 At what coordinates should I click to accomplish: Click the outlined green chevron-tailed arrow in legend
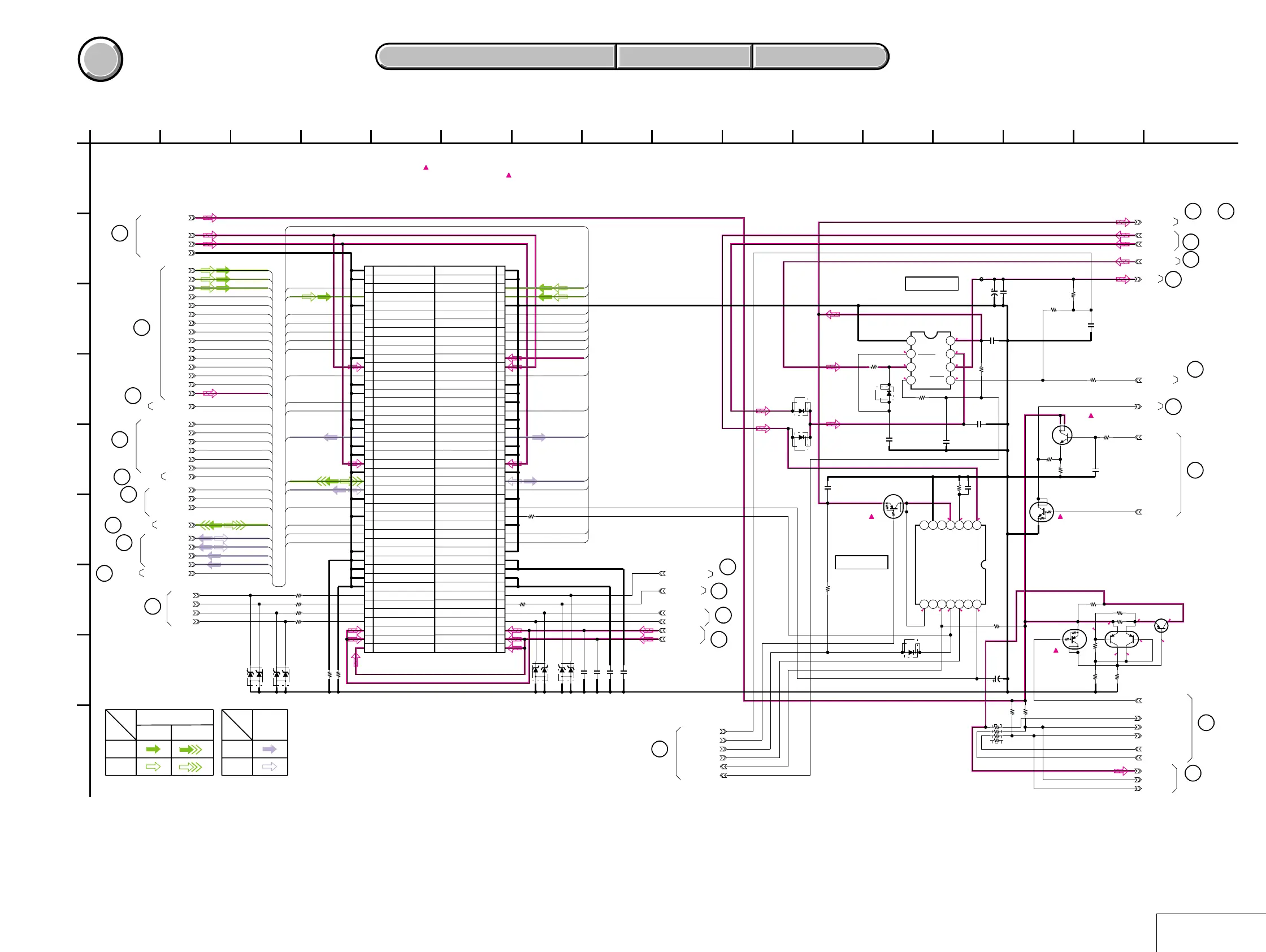190,767
